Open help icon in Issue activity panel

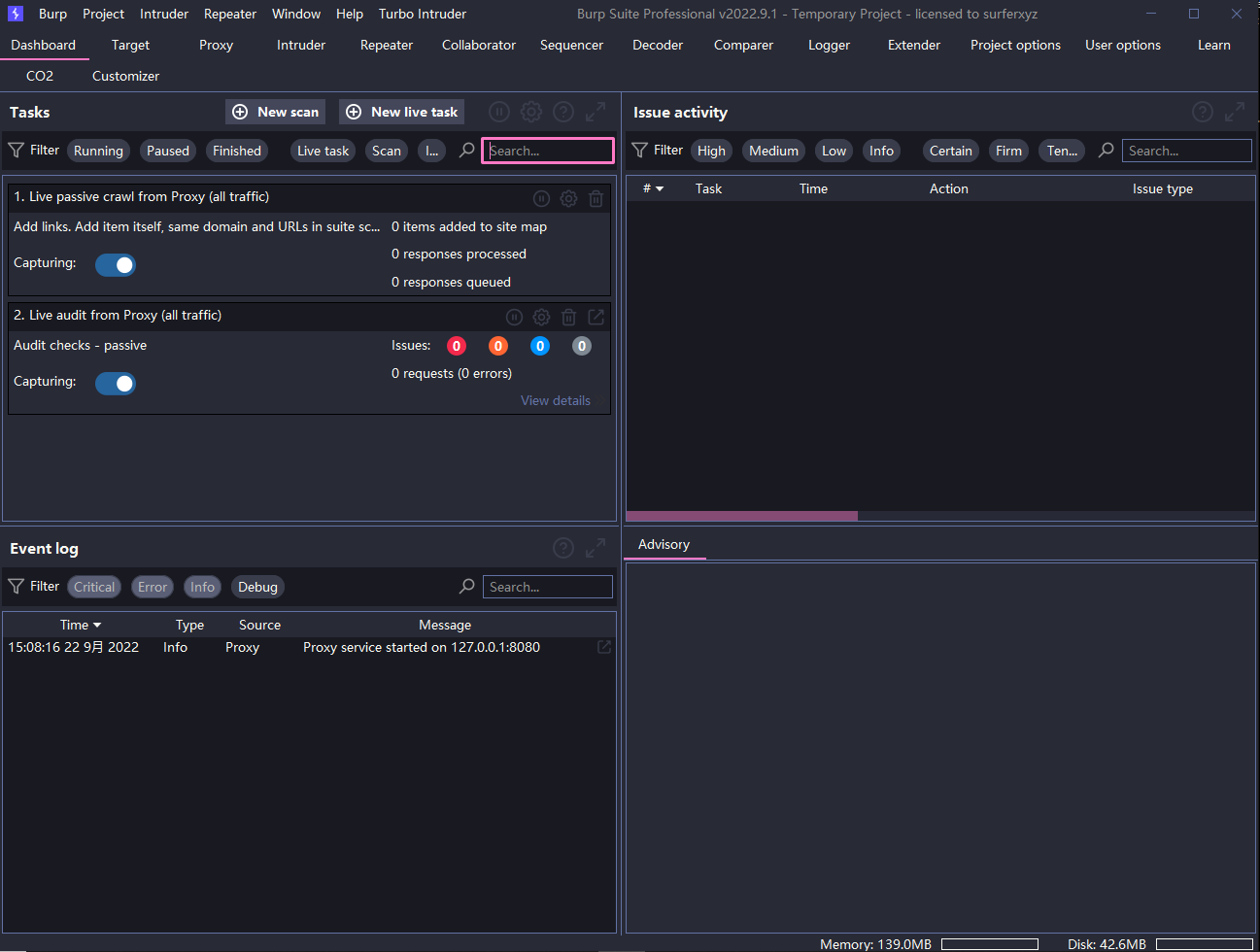tap(1203, 112)
